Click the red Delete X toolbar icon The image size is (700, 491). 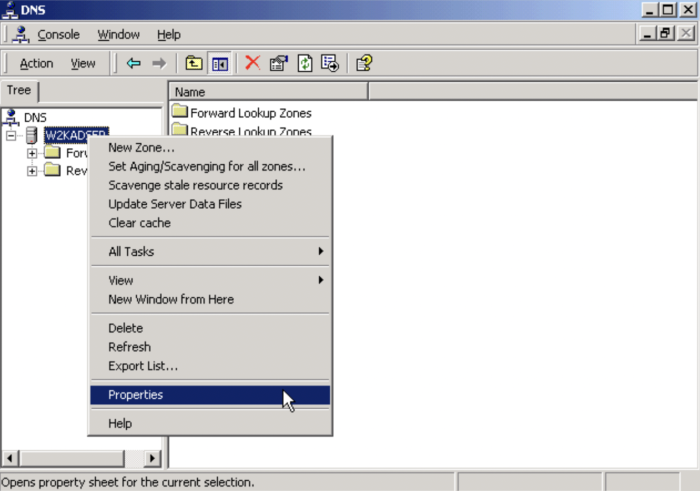tap(252, 63)
